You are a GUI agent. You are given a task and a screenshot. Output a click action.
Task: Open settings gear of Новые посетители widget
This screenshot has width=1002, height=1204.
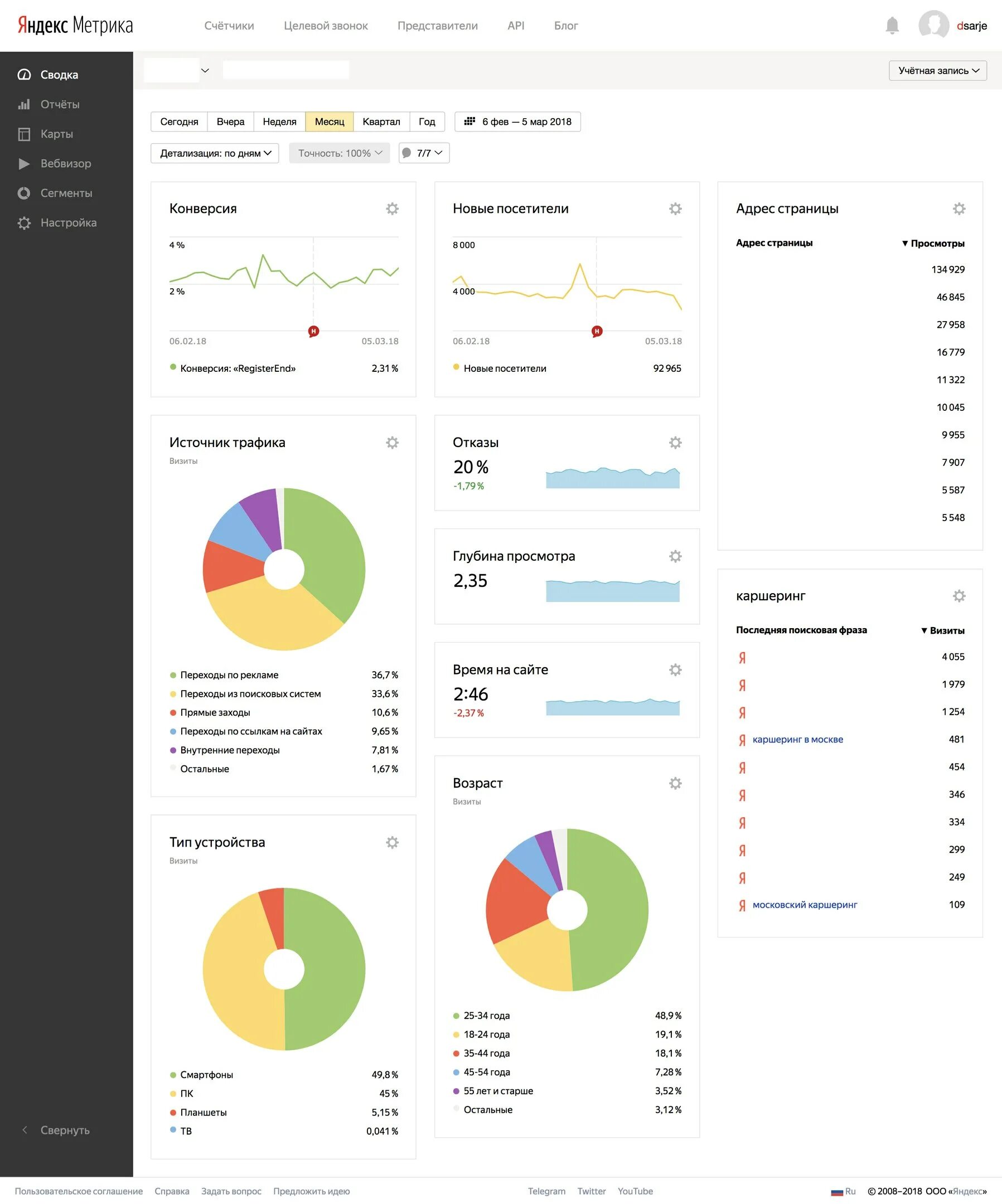[x=676, y=208]
